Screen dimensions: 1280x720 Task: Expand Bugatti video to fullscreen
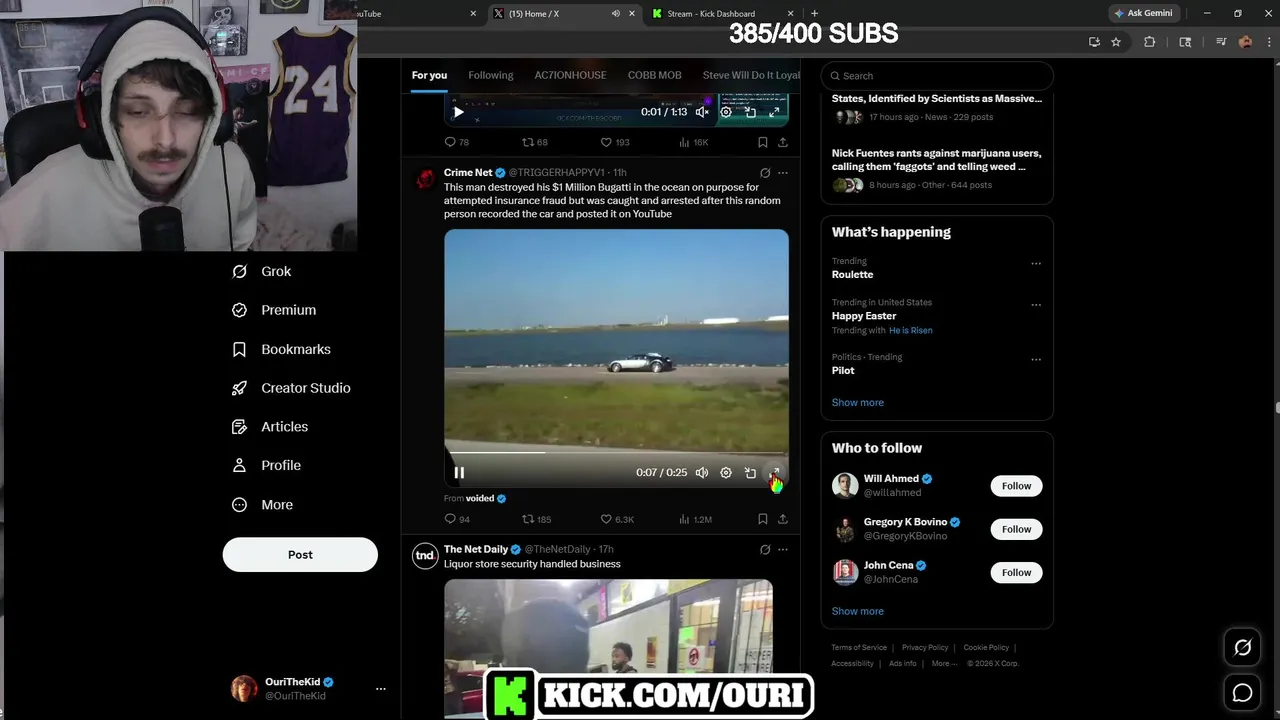tap(774, 473)
